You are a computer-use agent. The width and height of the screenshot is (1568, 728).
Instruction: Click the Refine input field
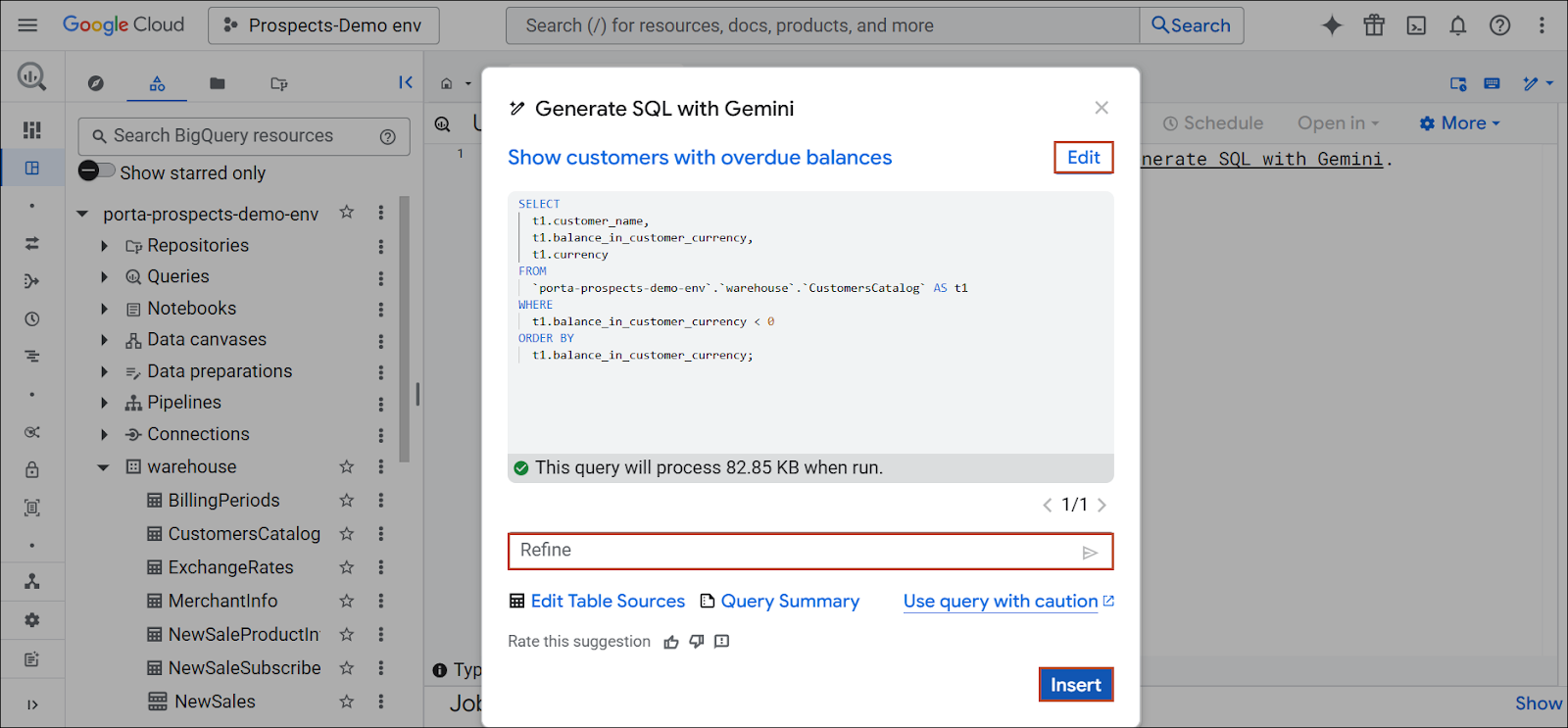pos(810,552)
